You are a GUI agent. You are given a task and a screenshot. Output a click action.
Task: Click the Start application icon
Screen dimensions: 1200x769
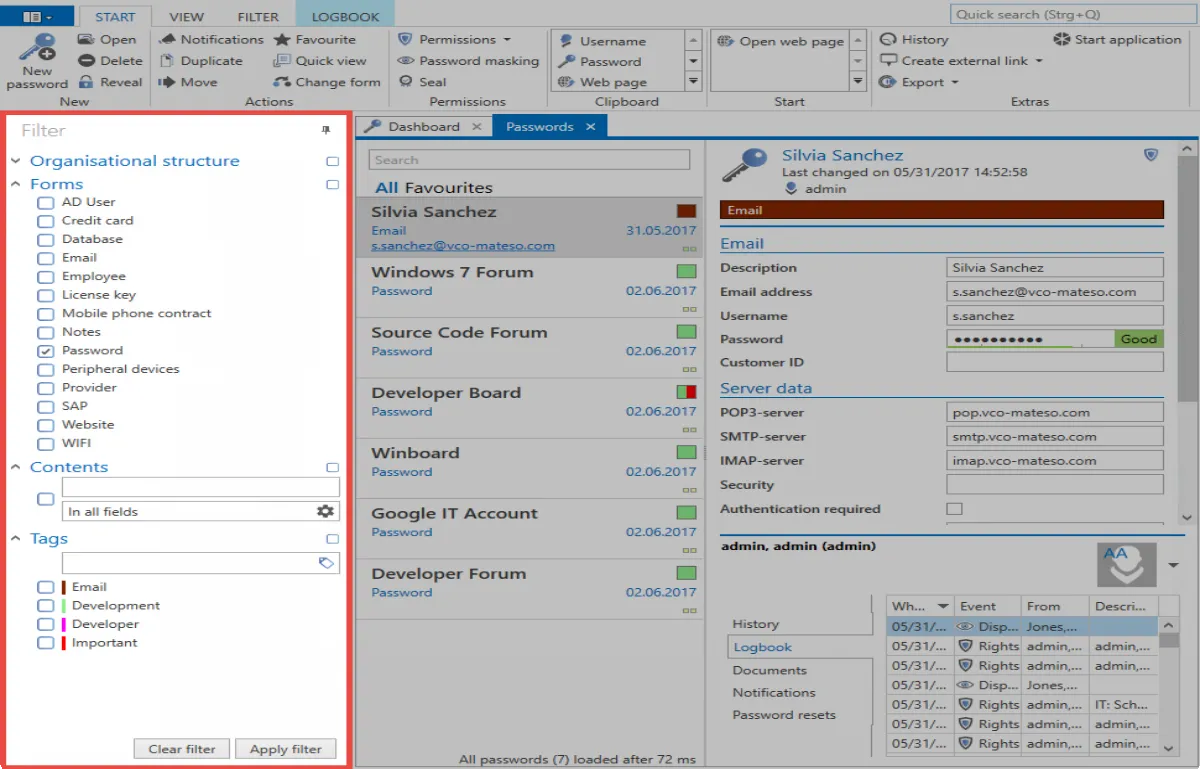tap(1061, 40)
